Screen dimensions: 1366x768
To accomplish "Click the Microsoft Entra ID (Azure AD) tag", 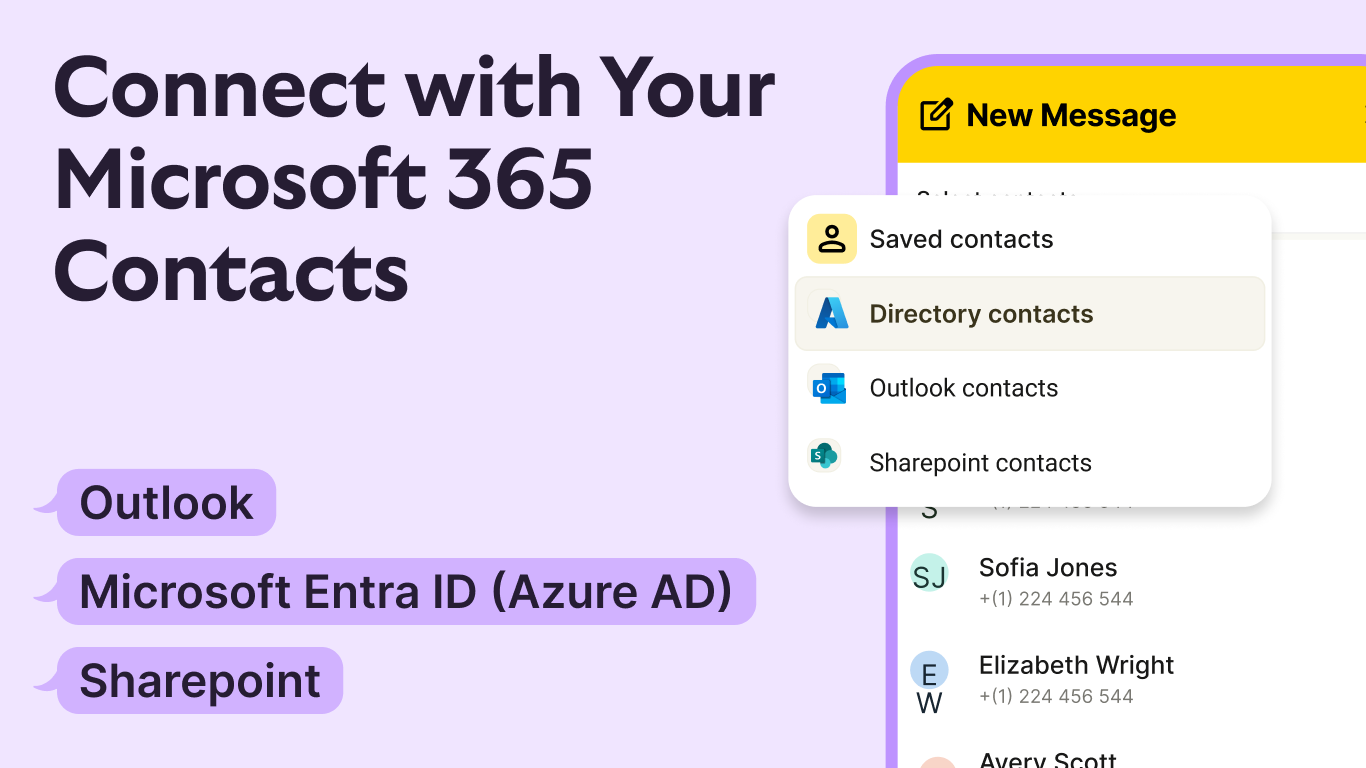I will 405,592.
